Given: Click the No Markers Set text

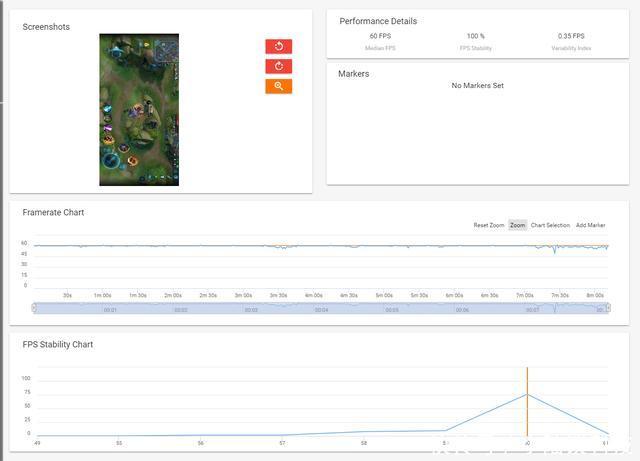Looking at the screenshot, I should pyautogui.click(x=477, y=85).
